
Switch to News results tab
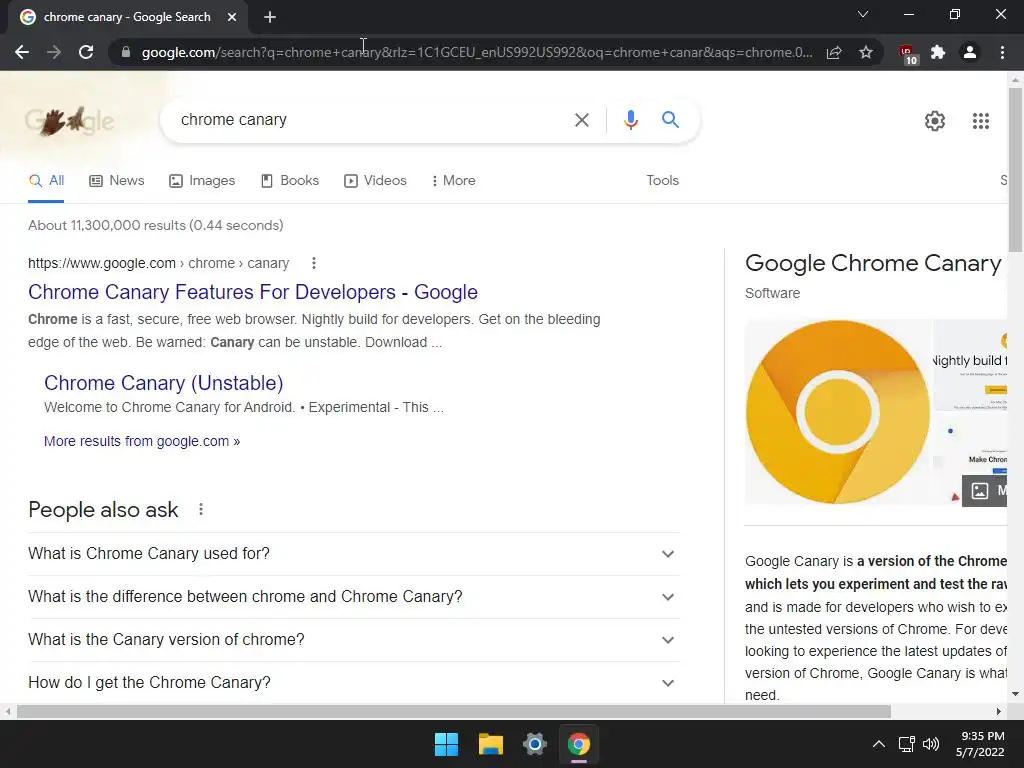point(117,181)
